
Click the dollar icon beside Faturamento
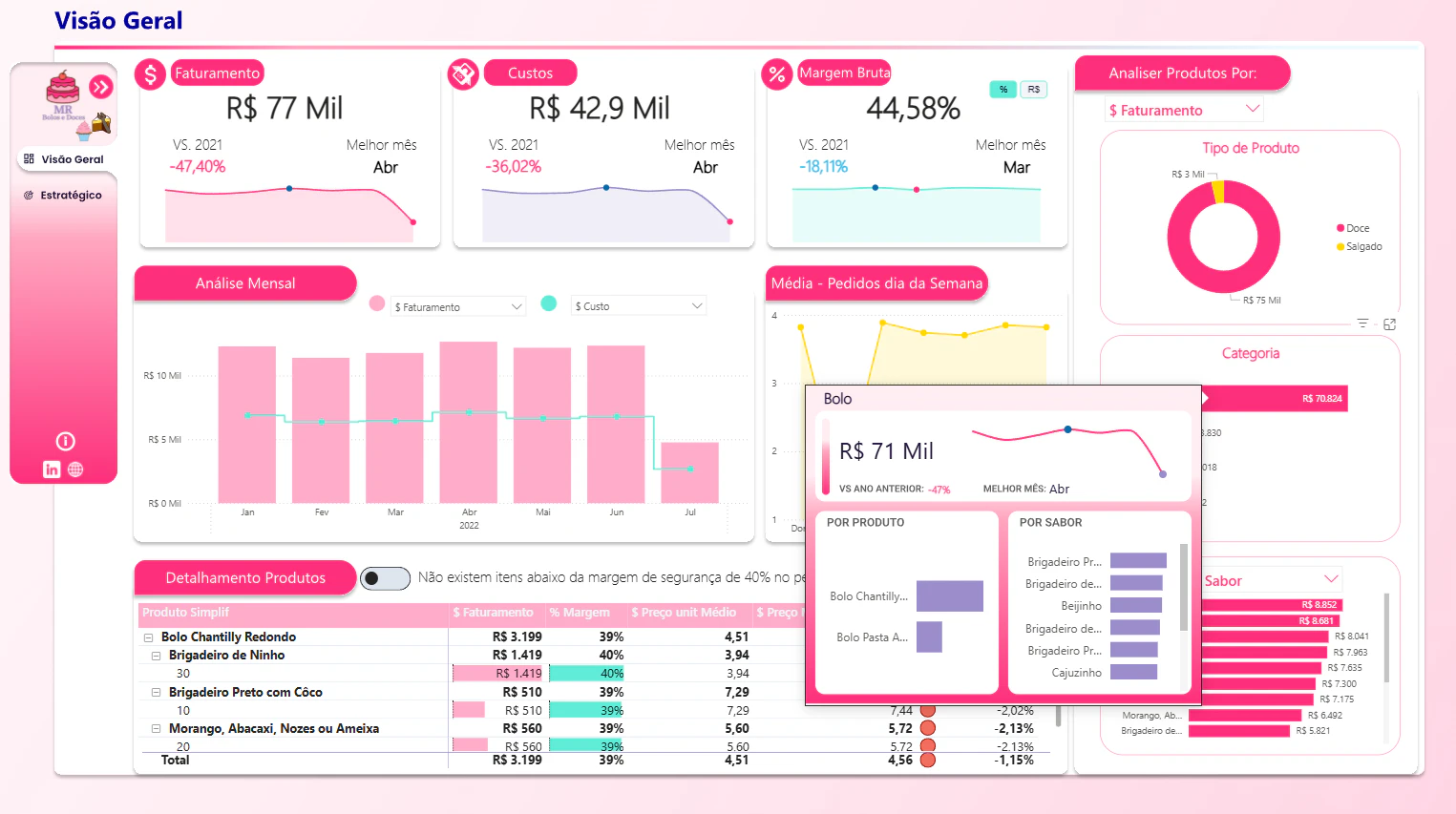(150, 73)
